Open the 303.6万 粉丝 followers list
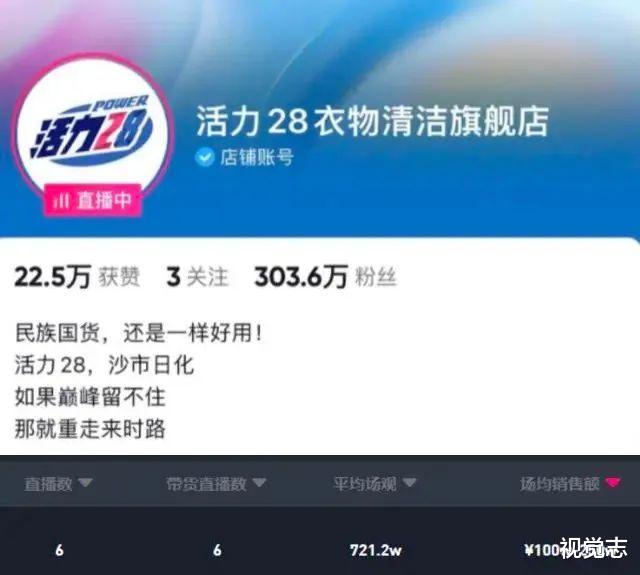640x575 pixels. click(325, 277)
